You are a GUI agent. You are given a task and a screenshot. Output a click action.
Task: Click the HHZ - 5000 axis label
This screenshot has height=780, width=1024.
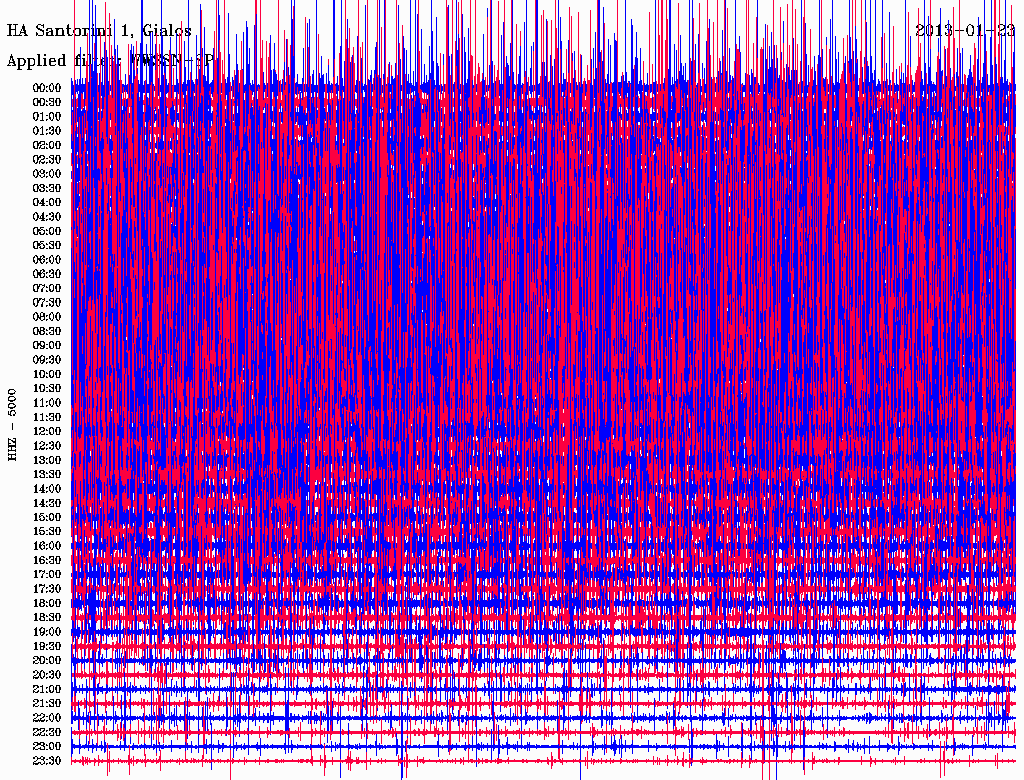pyautogui.click(x=13, y=425)
